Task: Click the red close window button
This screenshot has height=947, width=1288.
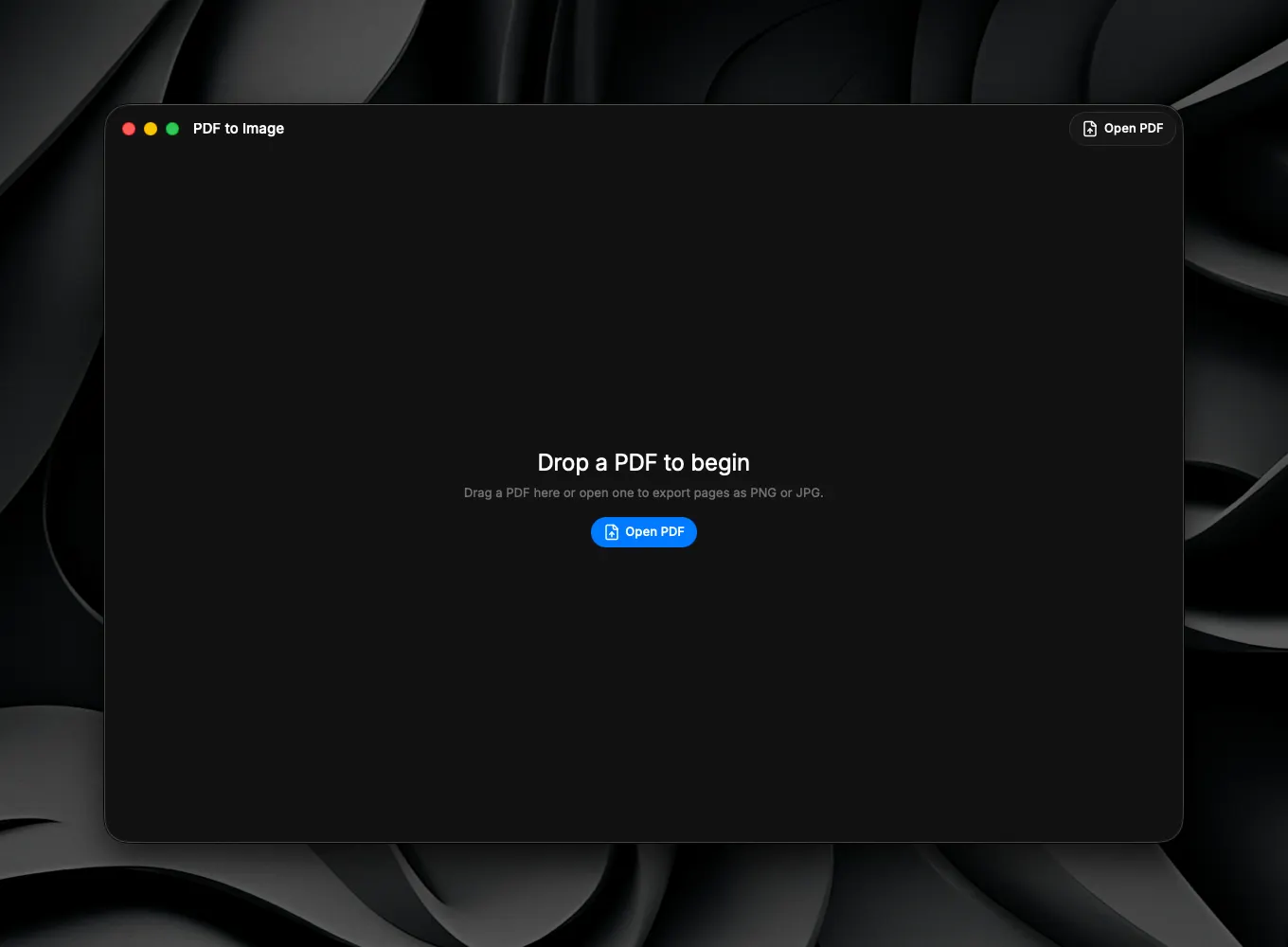Action: click(129, 129)
